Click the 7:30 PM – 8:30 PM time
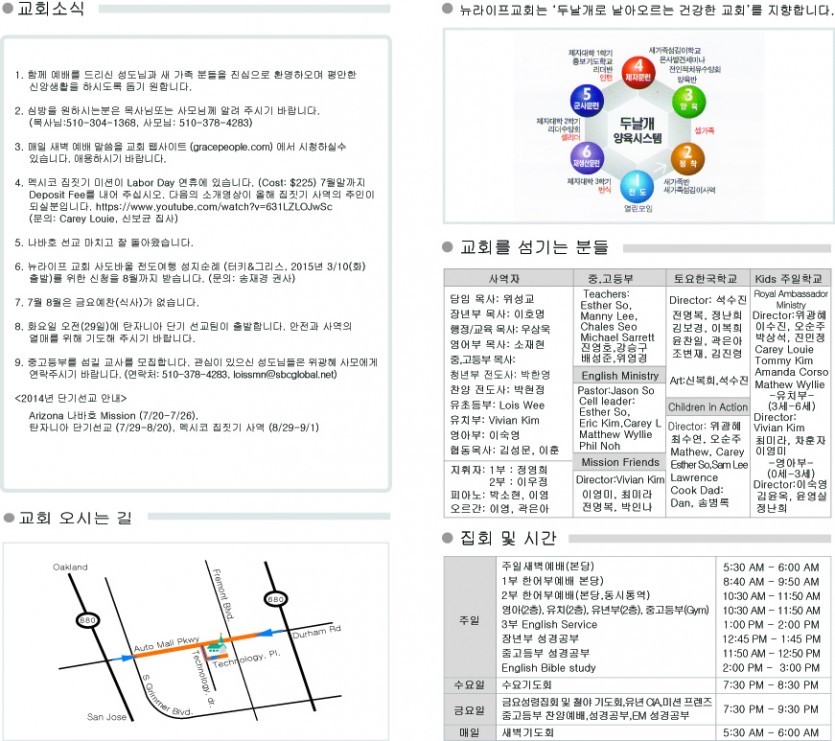The height and width of the screenshot is (741, 835). tap(771, 685)
